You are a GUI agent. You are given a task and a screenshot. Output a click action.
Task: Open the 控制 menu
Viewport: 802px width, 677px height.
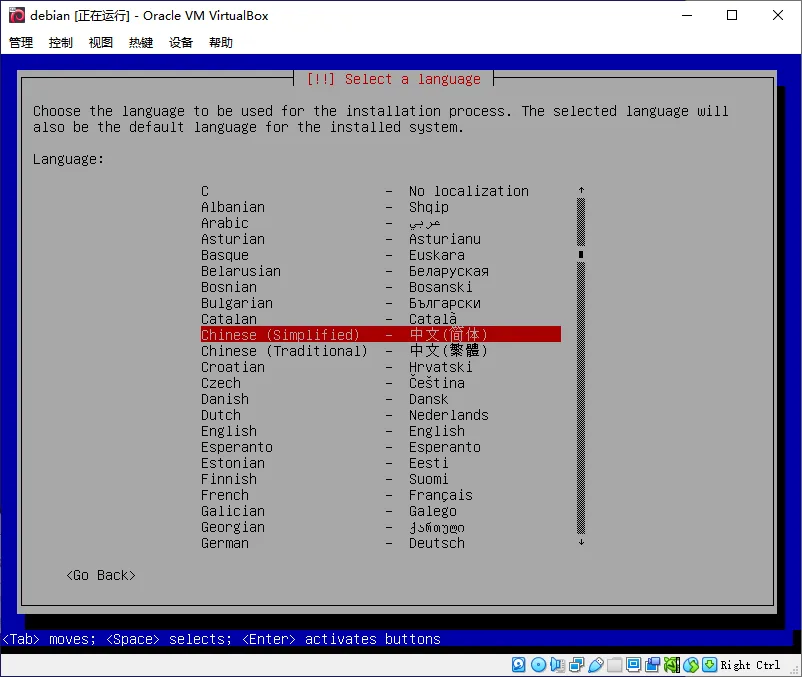tap(61, 42)
